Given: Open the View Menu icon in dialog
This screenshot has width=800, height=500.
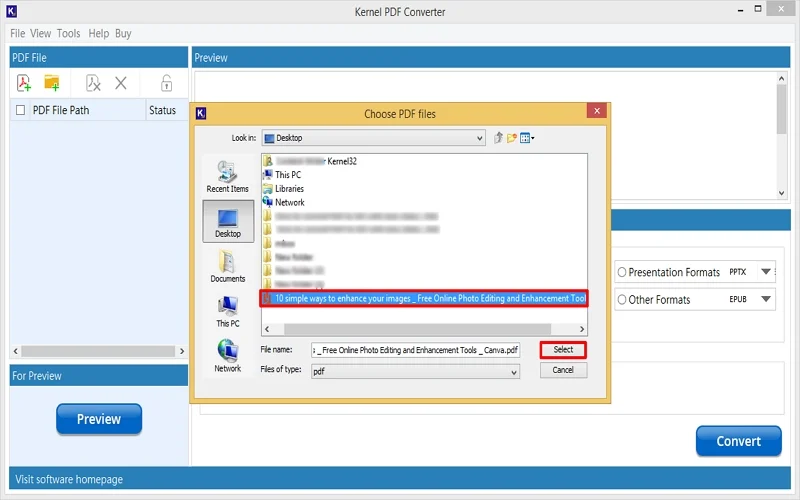Looking at the screenshot, I should point(527,138).
